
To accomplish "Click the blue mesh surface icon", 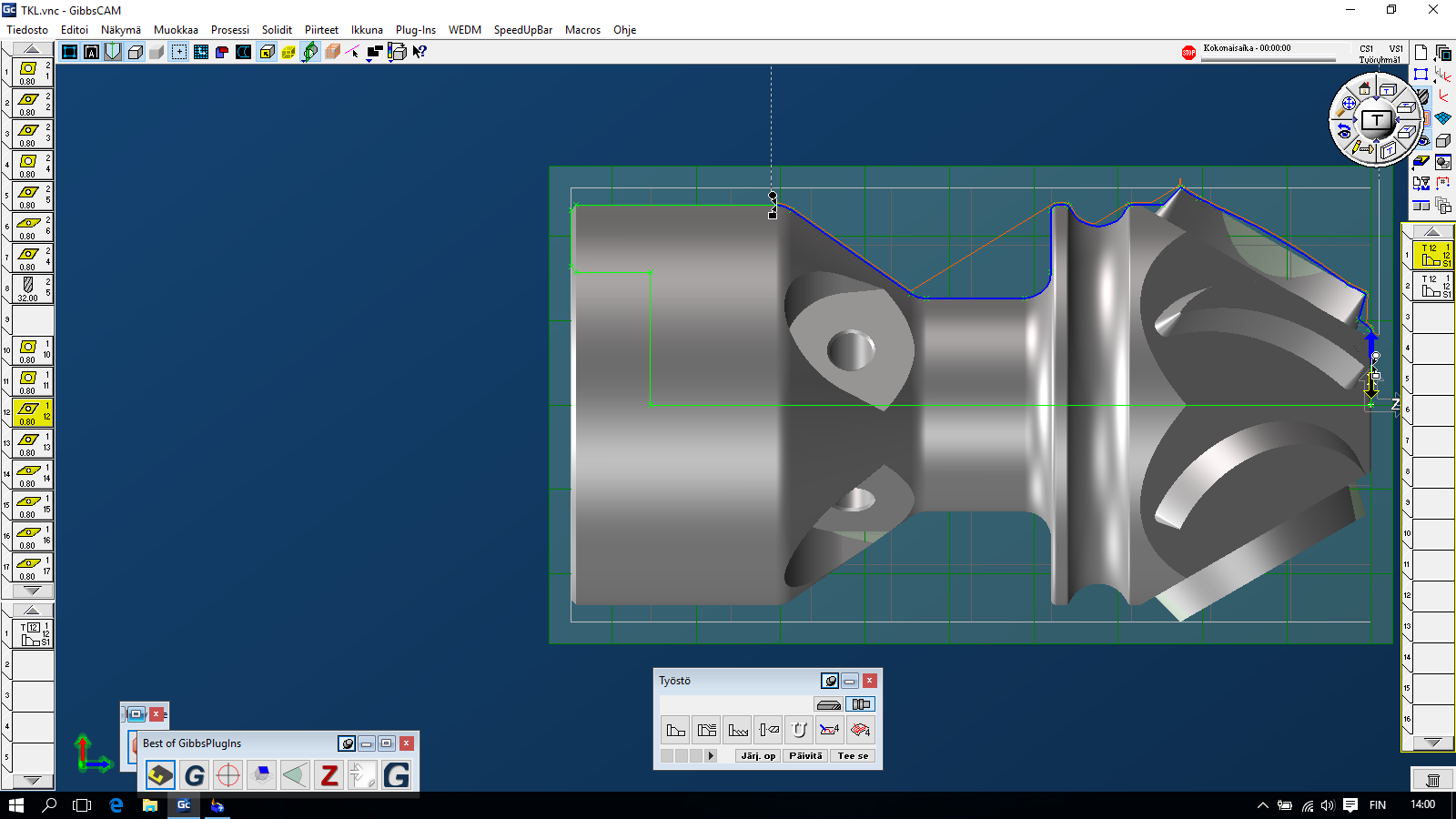I will (1443, 118).
